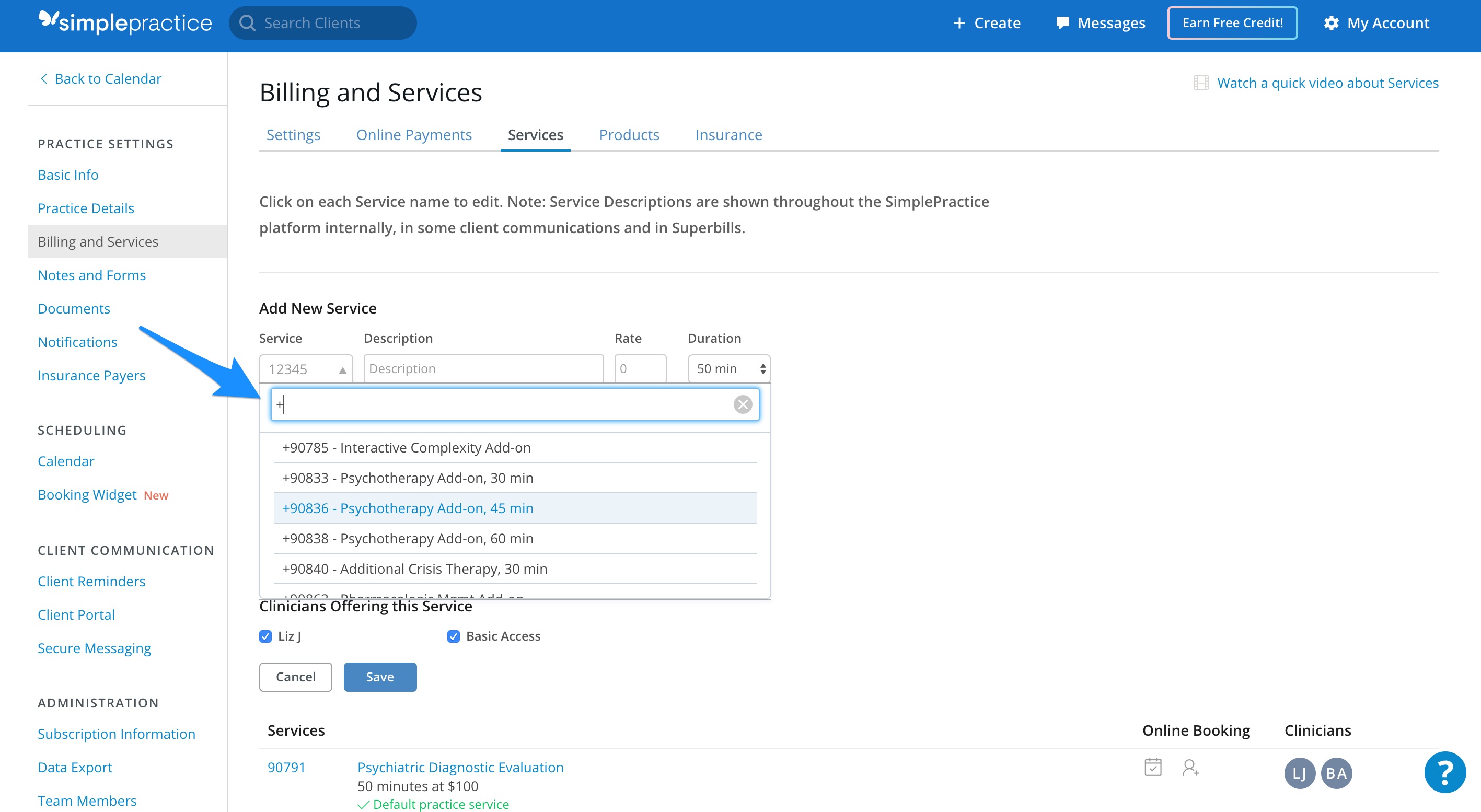Open the help question mark bubble
This screenshot has width=1481, height=812.
tap(1445, 772)
